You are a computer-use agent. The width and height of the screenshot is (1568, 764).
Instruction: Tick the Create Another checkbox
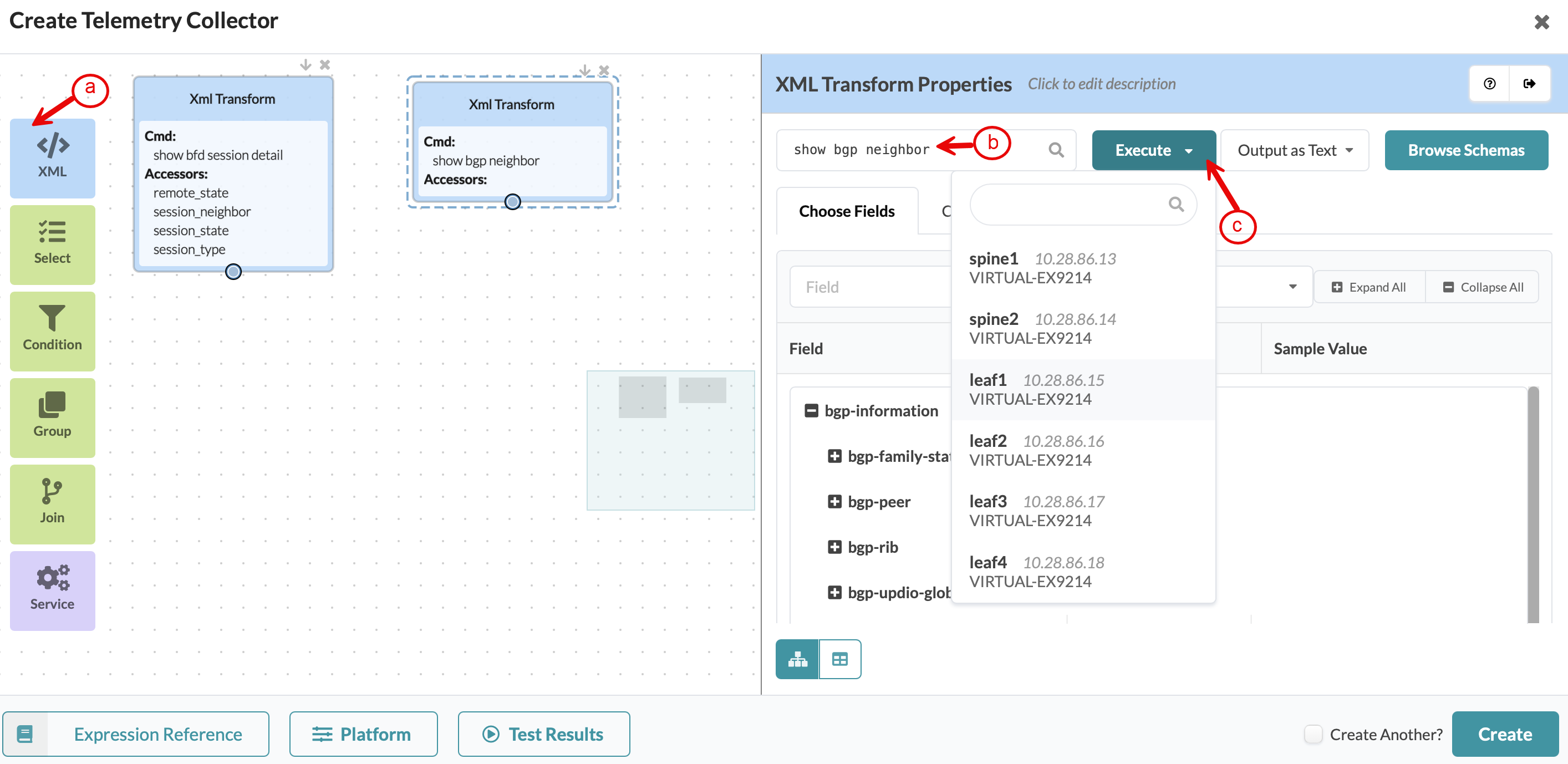point(1313,734)
